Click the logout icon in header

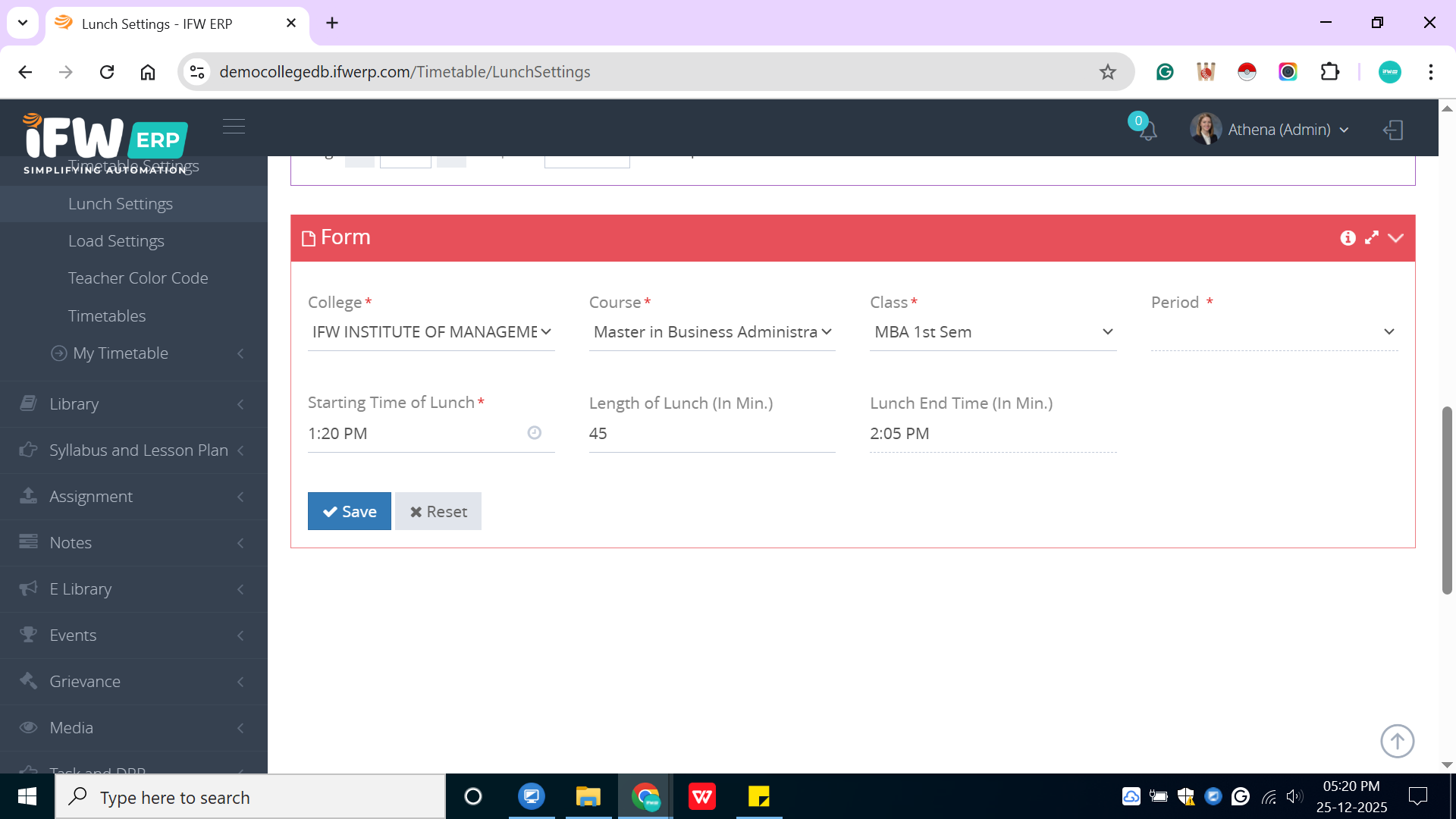coord(1393,130)
